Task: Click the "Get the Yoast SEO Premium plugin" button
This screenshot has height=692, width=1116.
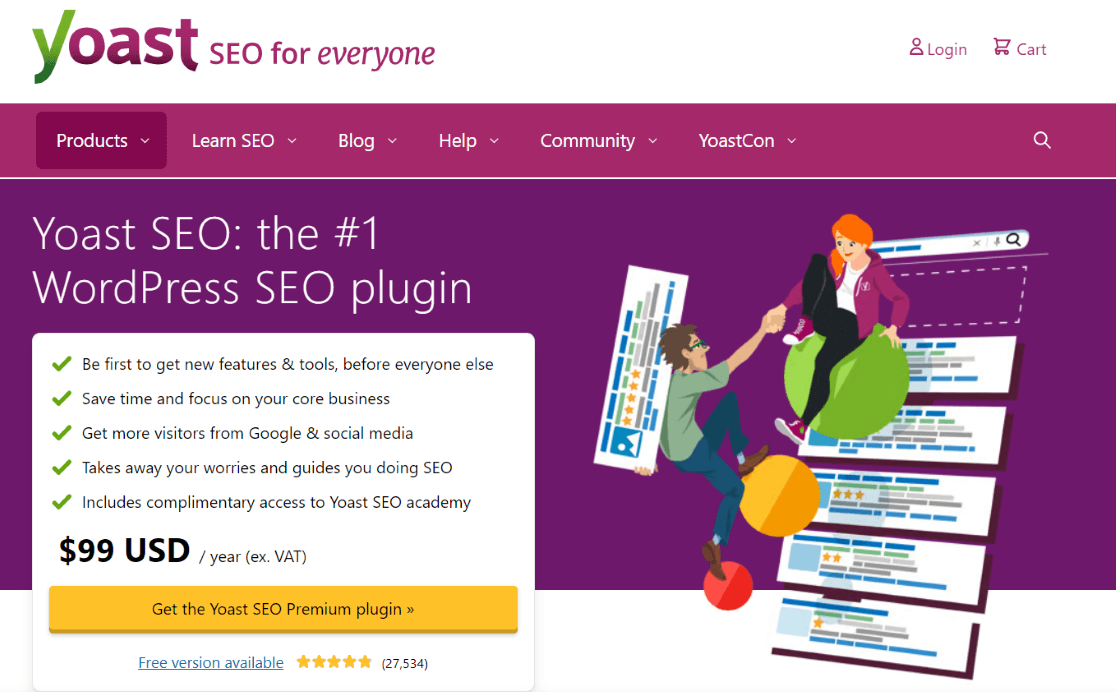Action: (x=283, y=608)
